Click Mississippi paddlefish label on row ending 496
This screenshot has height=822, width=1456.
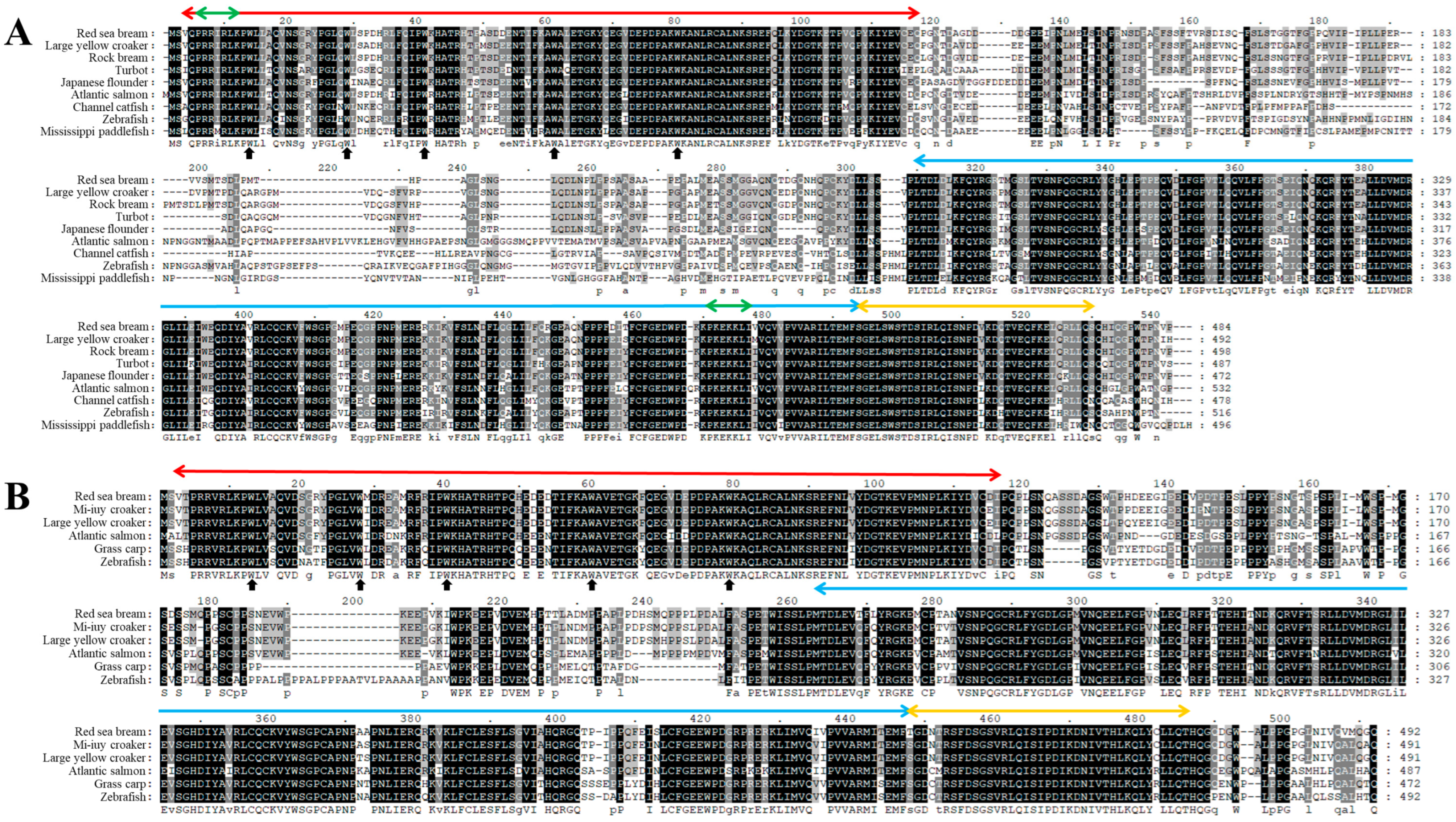click(95, 425)
